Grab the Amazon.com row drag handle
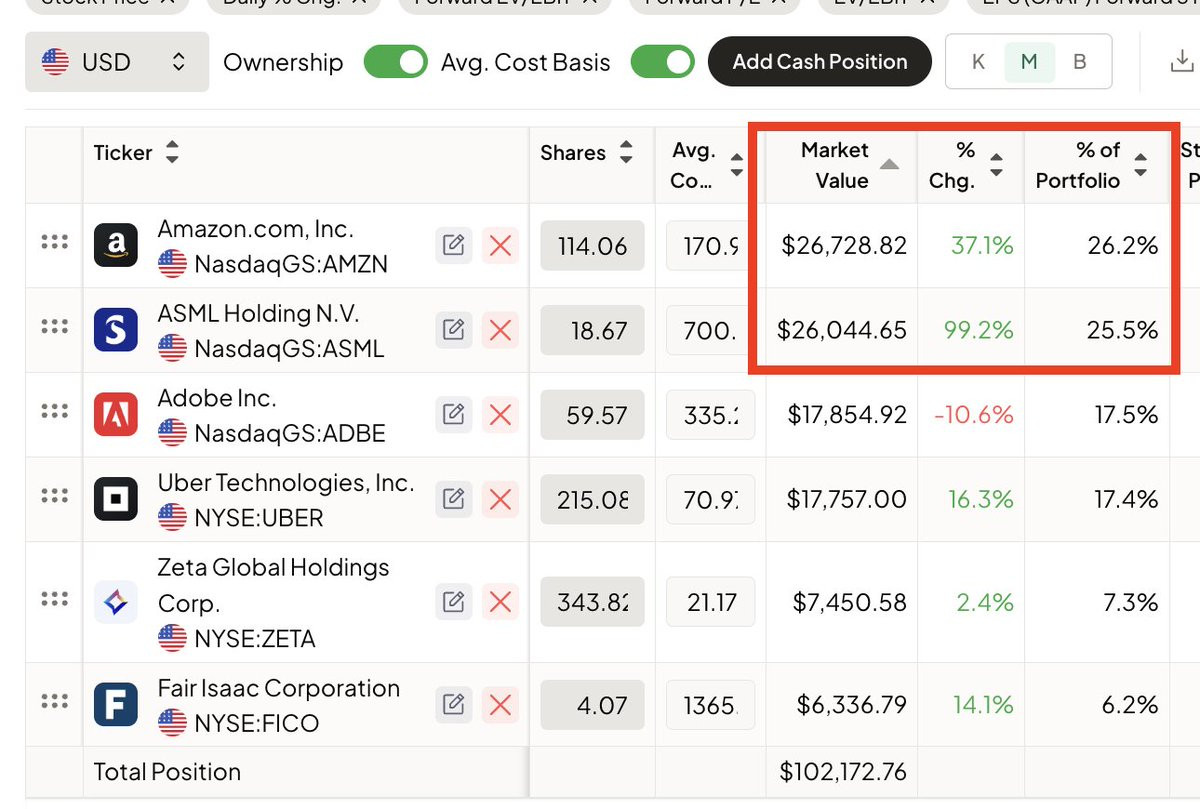This screenshot has height=809, width=1200. (54, 243)
